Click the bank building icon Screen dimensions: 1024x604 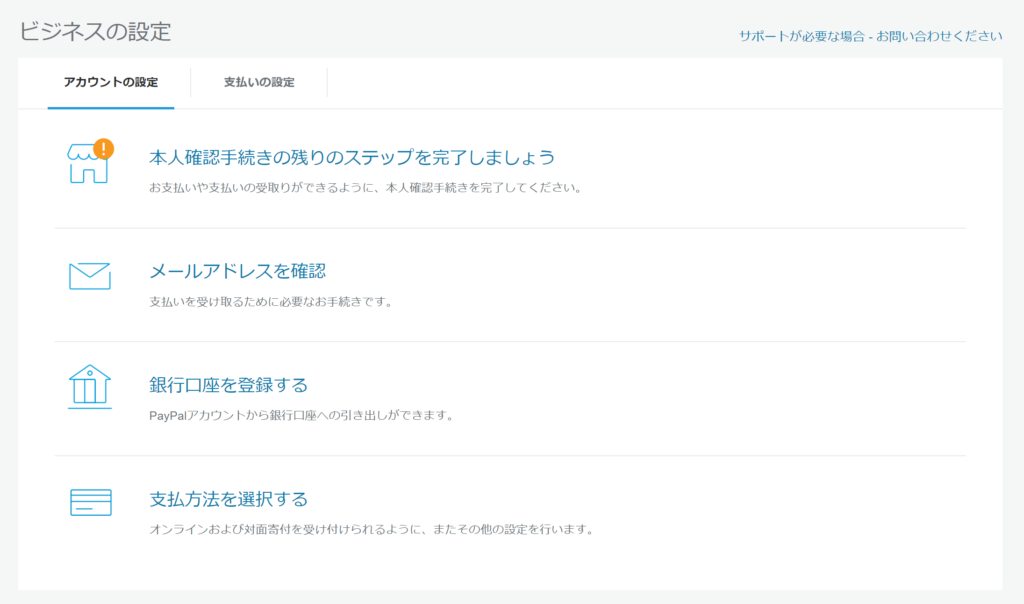coord(89,386)
